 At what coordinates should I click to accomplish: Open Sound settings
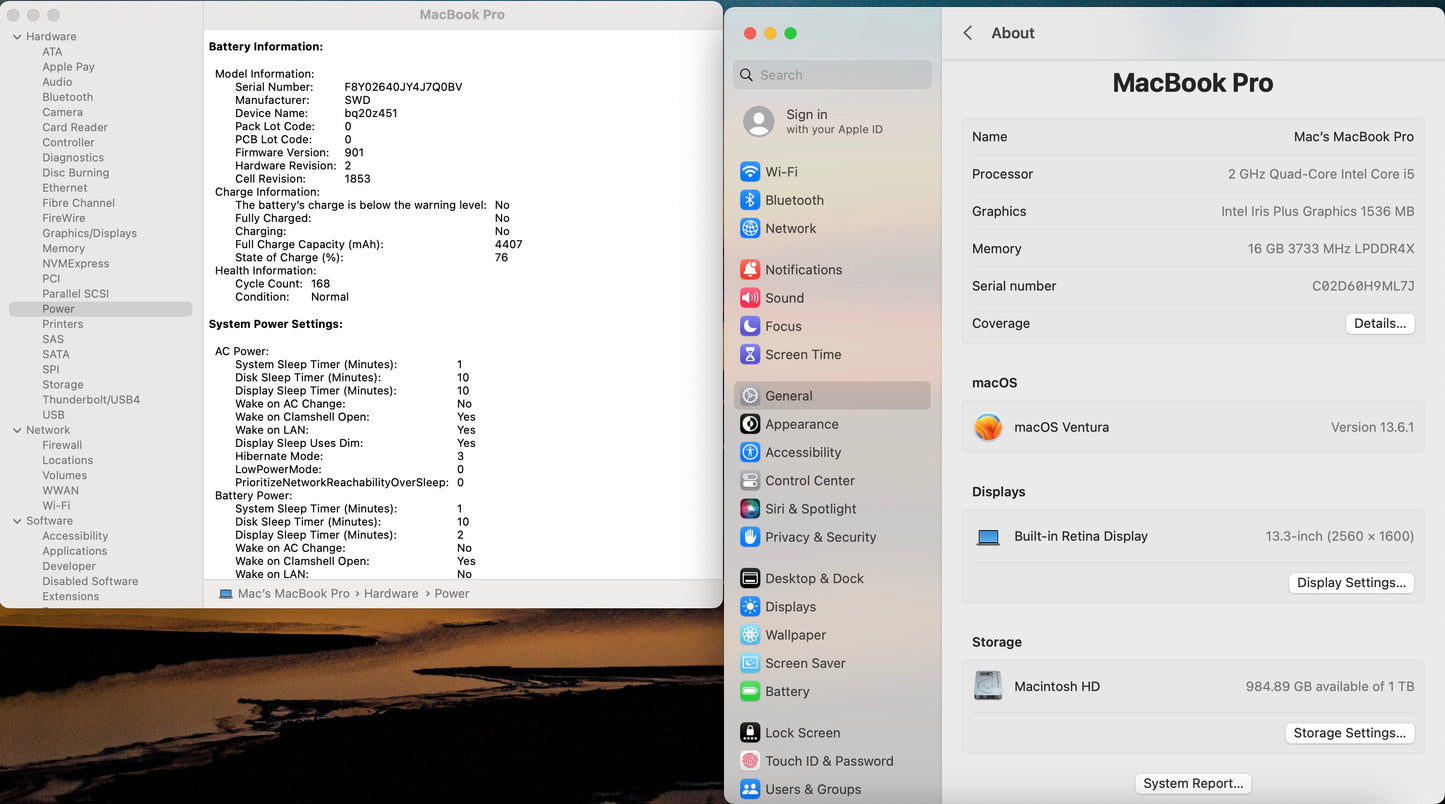point(784,297)
